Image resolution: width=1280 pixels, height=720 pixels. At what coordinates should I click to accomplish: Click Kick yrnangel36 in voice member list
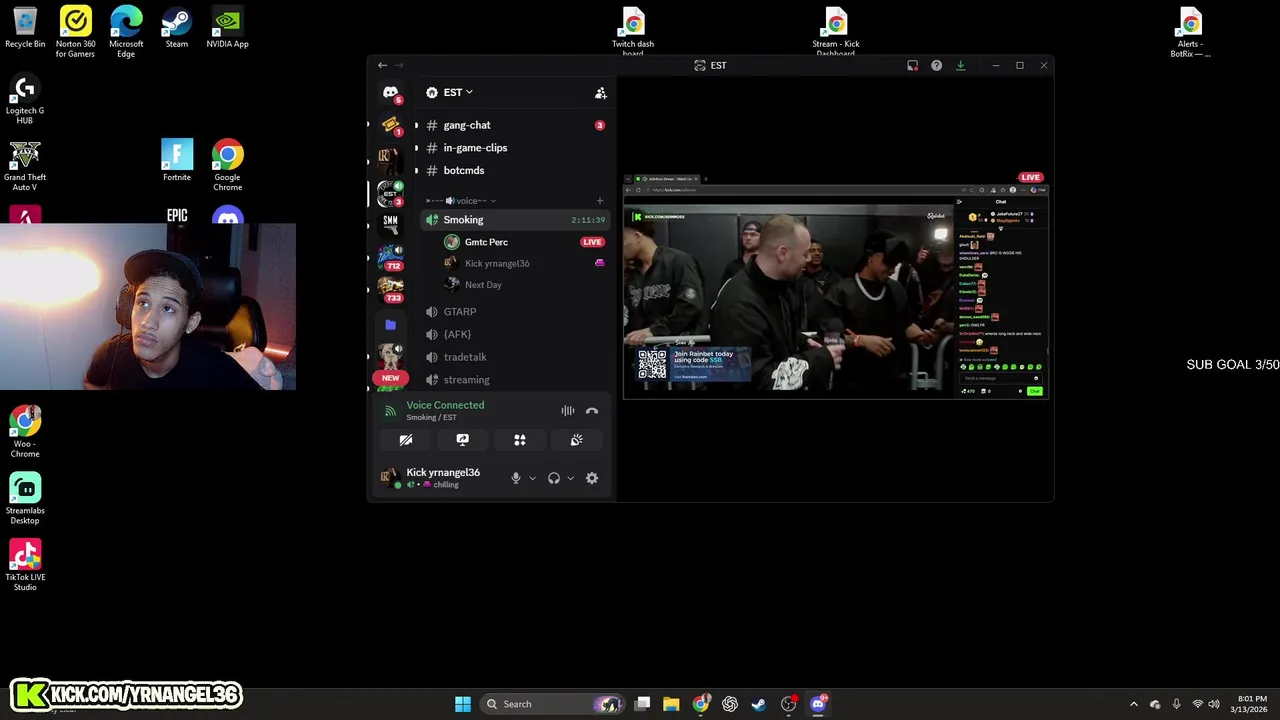[497, 264]
